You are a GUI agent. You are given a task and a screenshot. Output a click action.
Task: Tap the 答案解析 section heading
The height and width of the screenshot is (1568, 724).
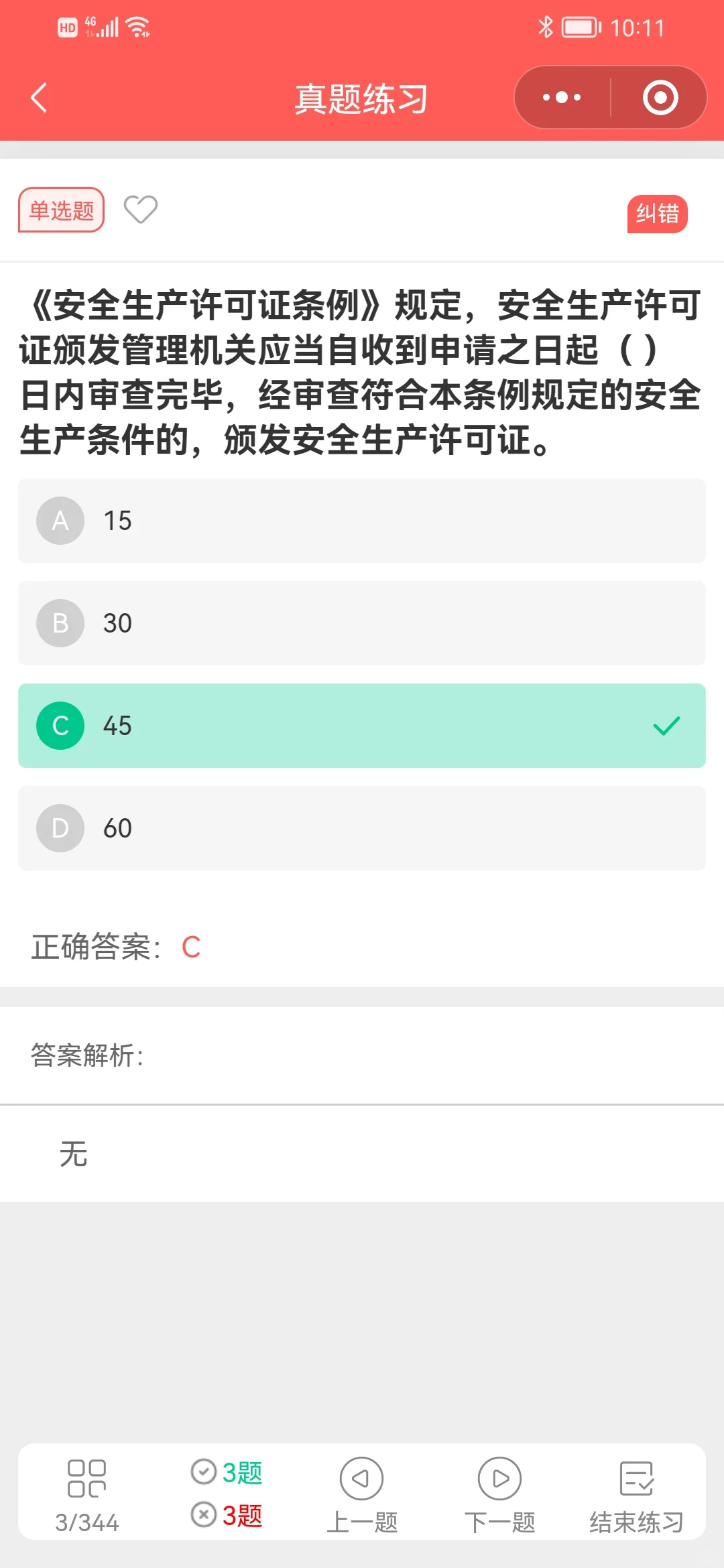(x=87, y=1055)
